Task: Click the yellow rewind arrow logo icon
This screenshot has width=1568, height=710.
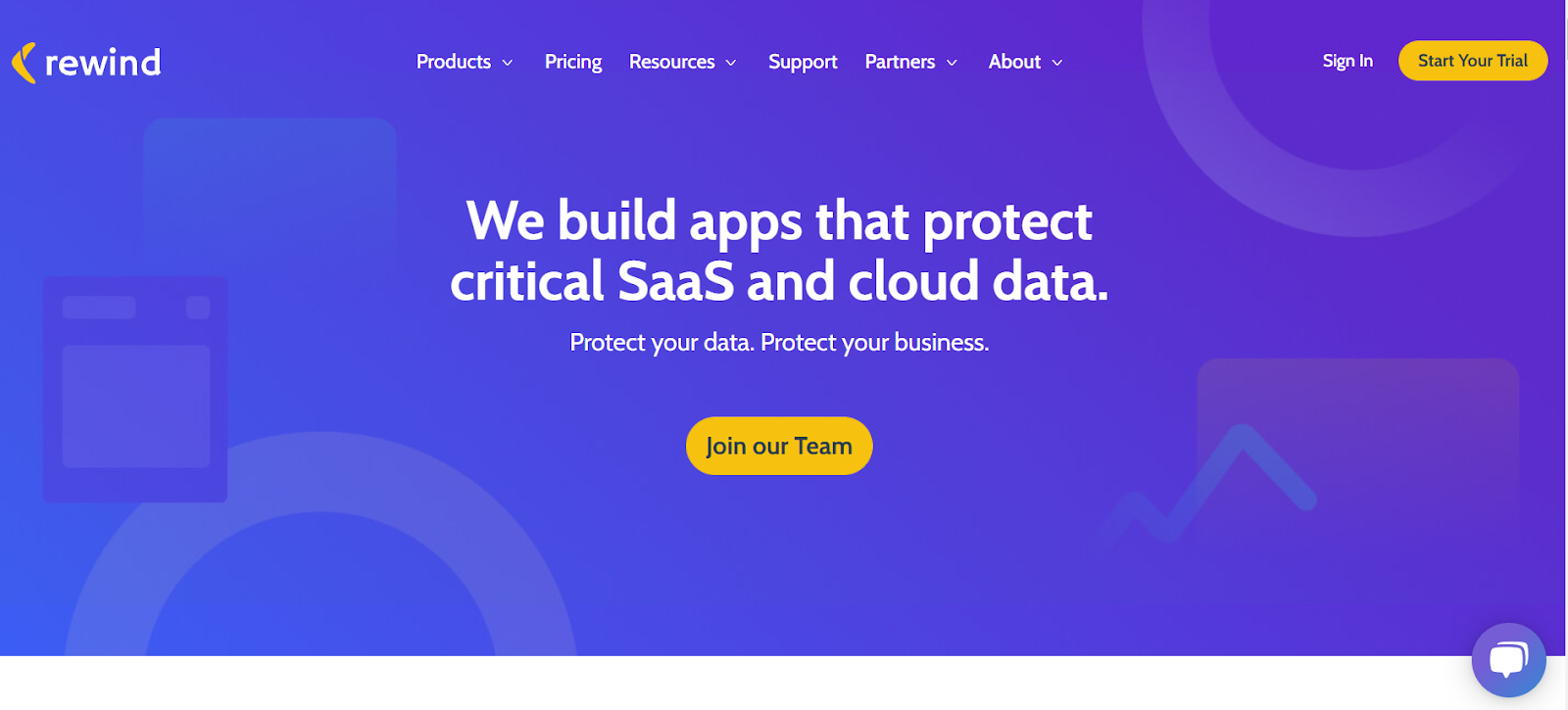Action: tap(24, 63)
